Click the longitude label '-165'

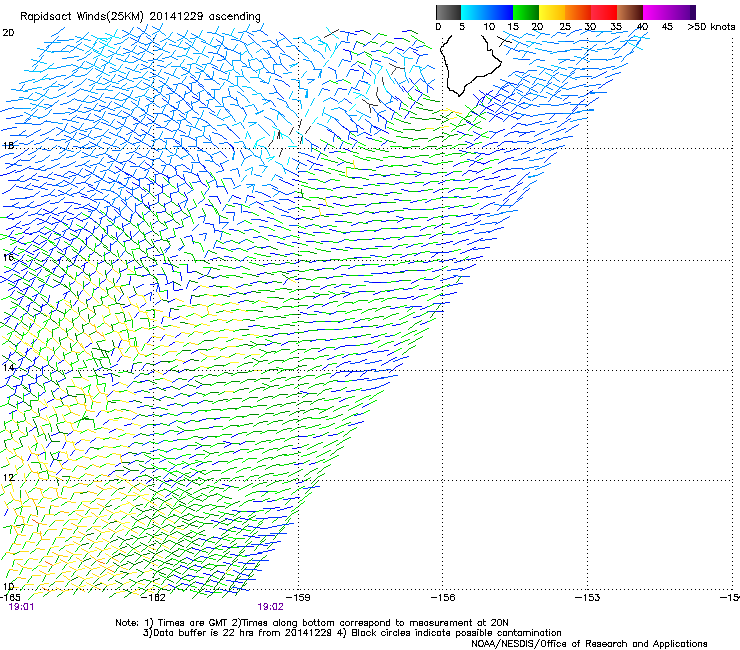[10, 598]
